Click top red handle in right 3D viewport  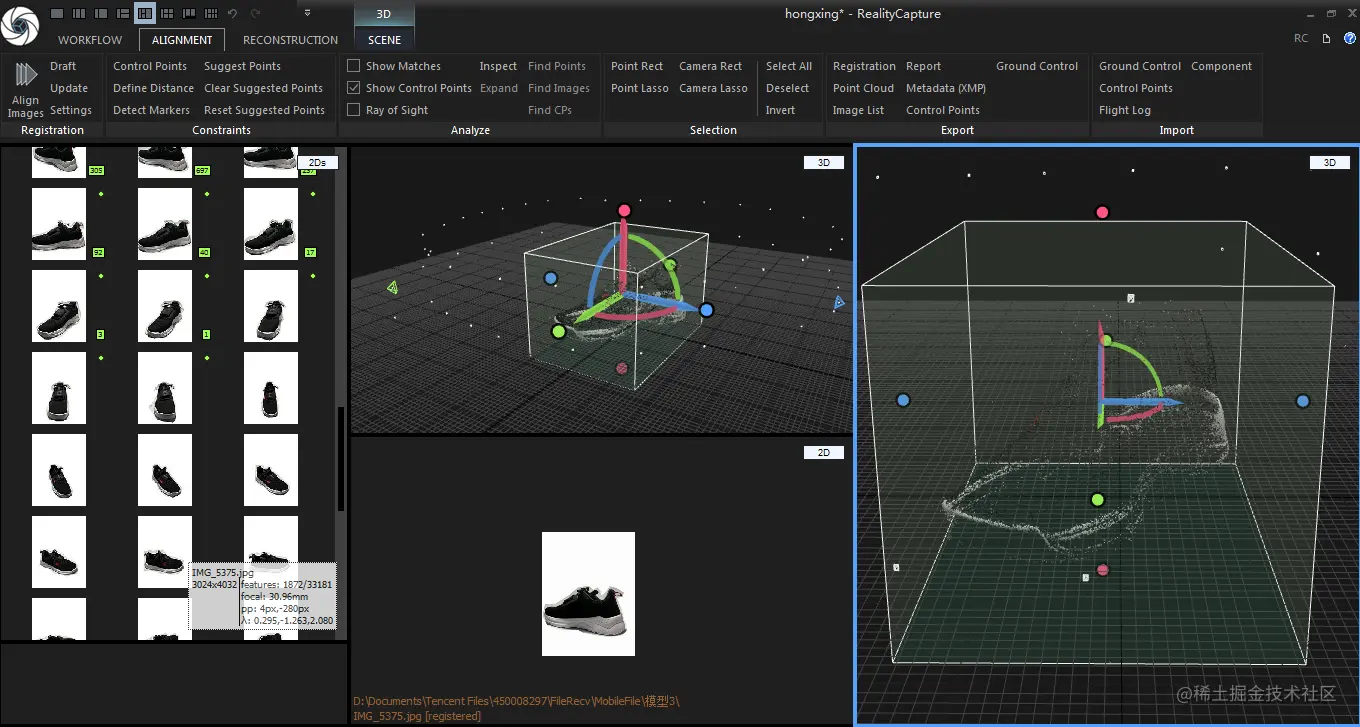tap(1102, 212)
